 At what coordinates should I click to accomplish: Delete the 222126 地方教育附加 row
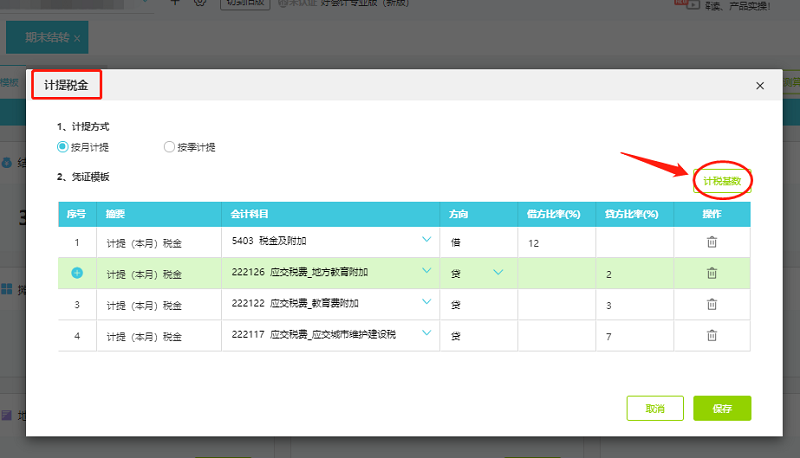click(712, 273)
